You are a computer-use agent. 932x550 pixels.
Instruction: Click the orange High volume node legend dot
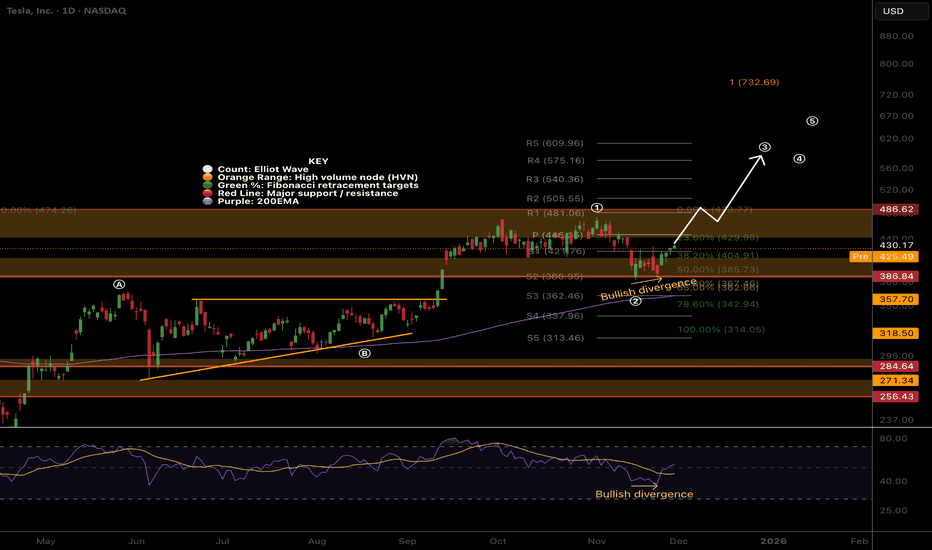[x=207, y=177]
